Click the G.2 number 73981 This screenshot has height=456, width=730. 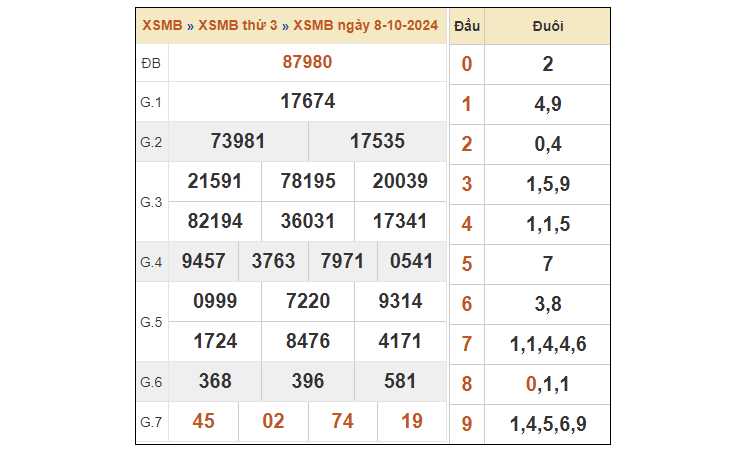238,141
